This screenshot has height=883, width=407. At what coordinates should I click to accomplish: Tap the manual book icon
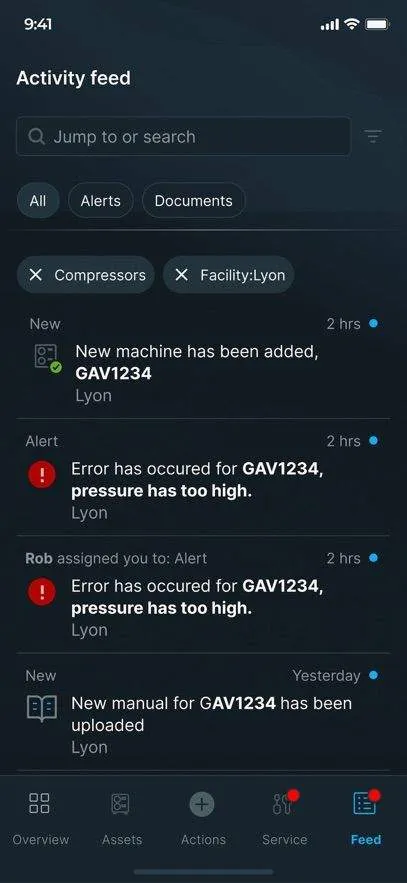42,708
